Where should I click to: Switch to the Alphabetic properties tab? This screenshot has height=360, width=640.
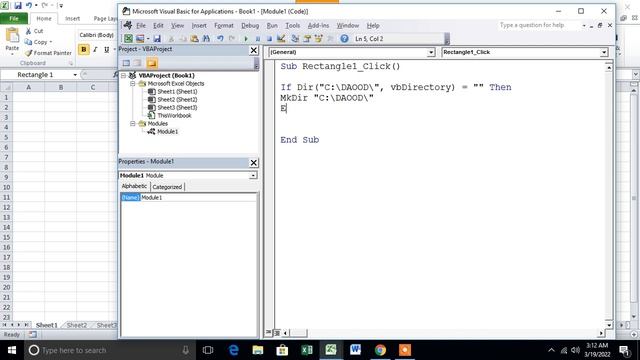click(134, 186)
